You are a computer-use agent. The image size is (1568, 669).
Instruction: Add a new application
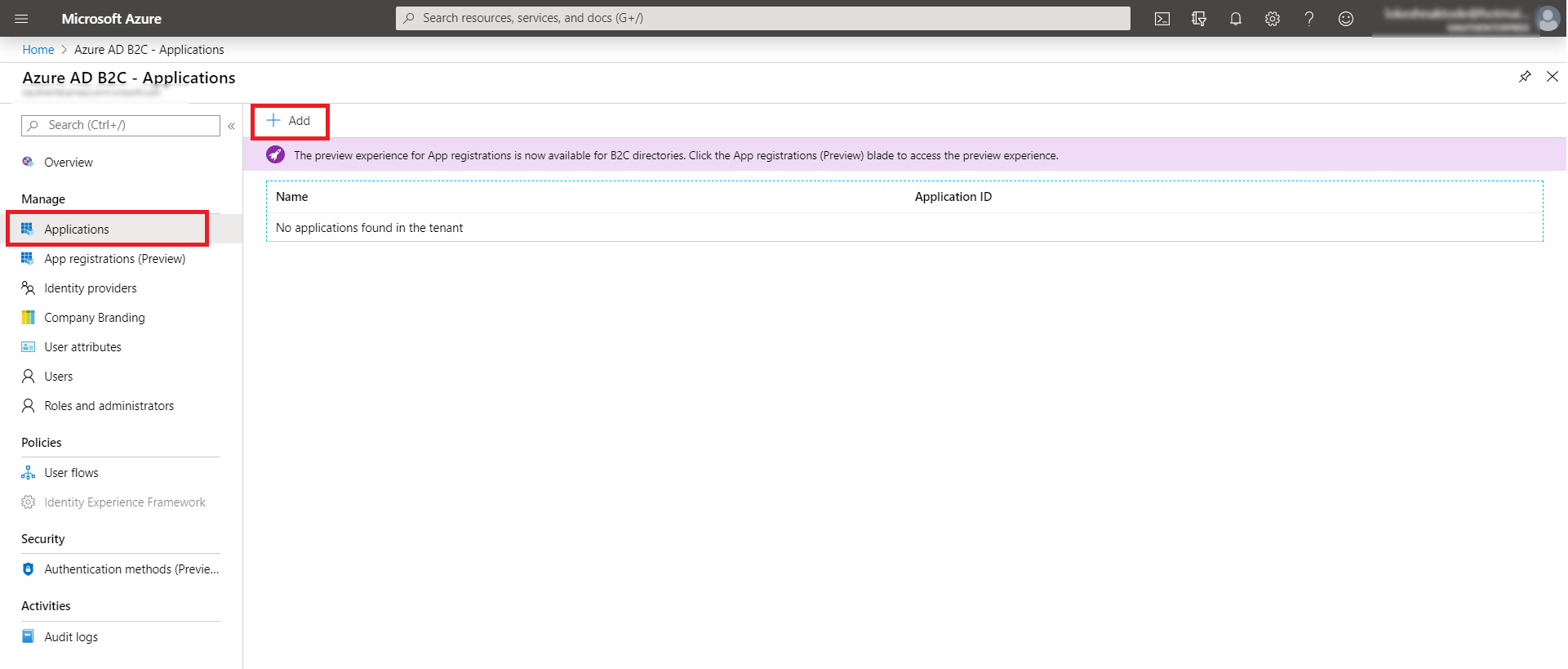pyautogui.click(x=289, y=121)
